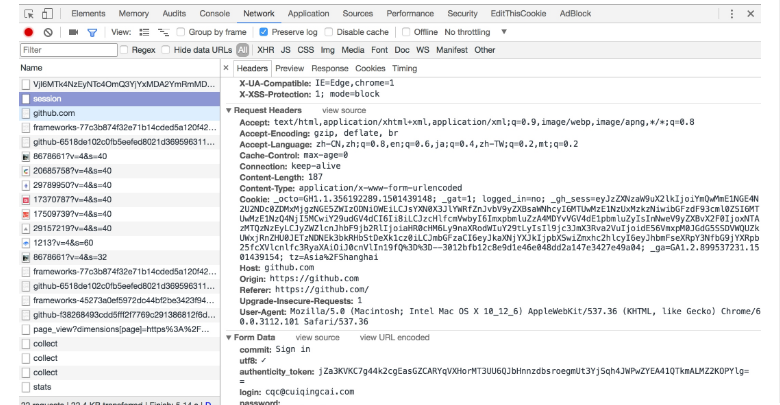Open the Security panel tab

click(x=462, y=14)
